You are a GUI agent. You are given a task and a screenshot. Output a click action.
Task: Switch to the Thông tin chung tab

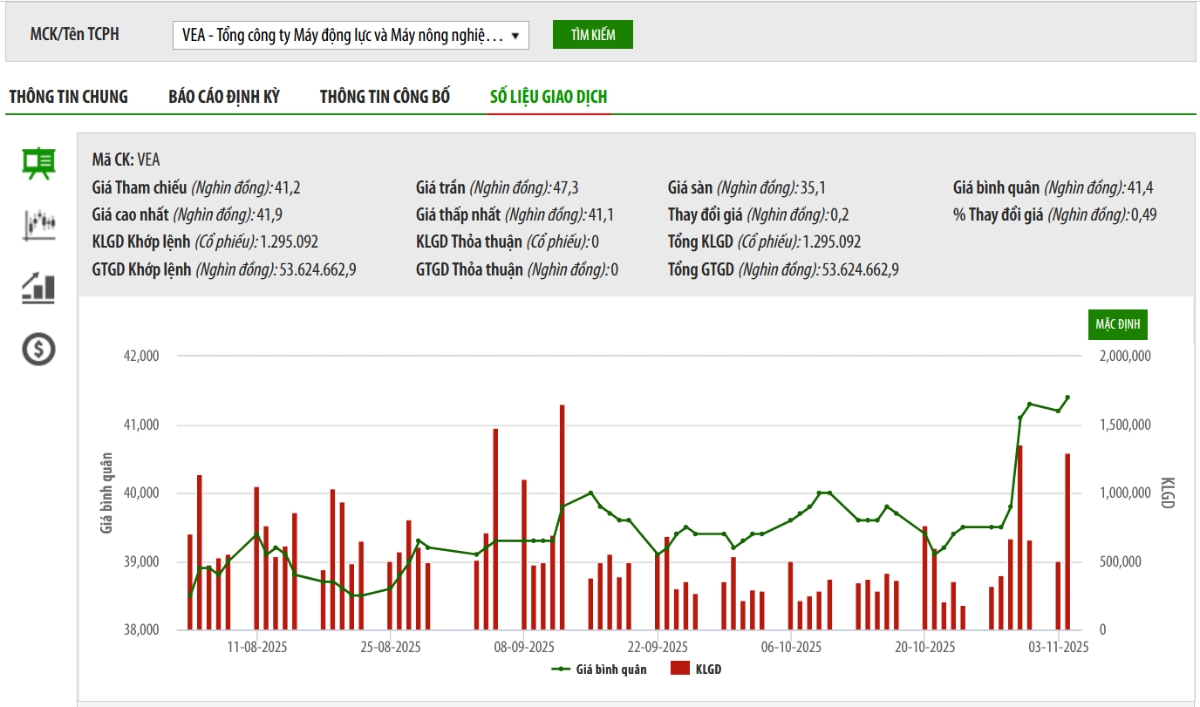pos(69,97)
